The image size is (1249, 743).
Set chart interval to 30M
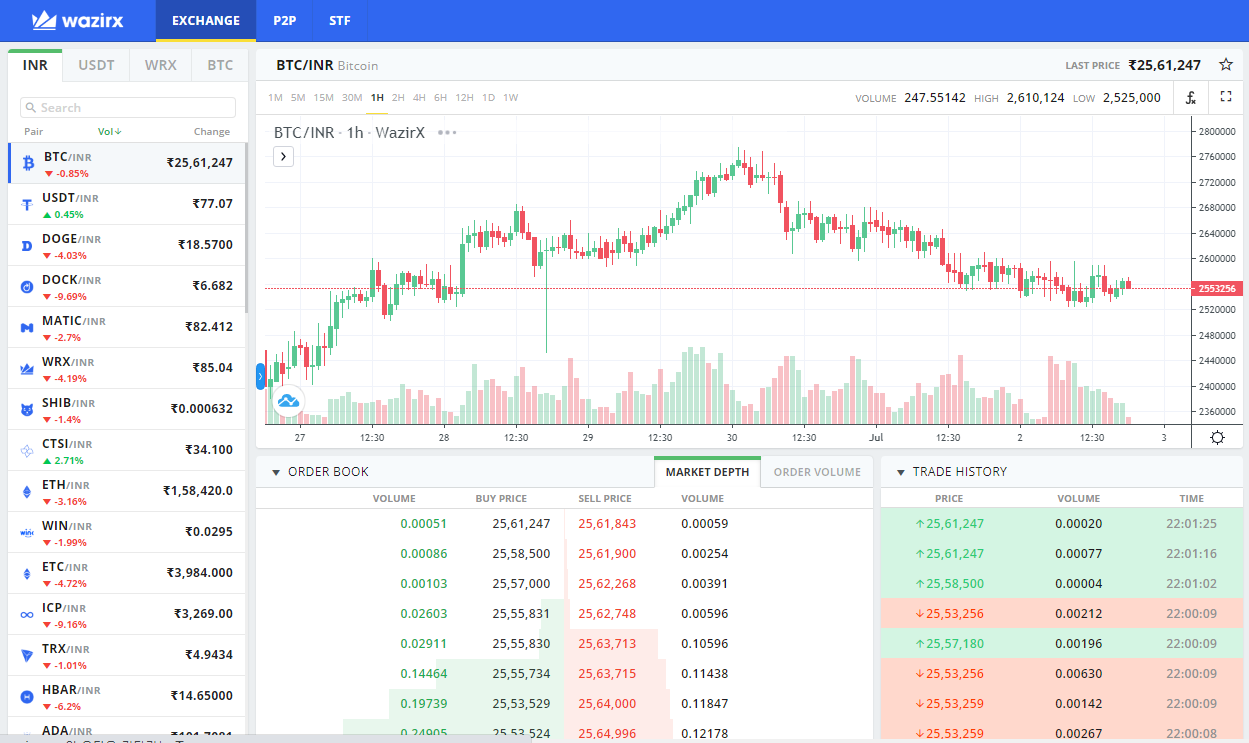point(352,98)
